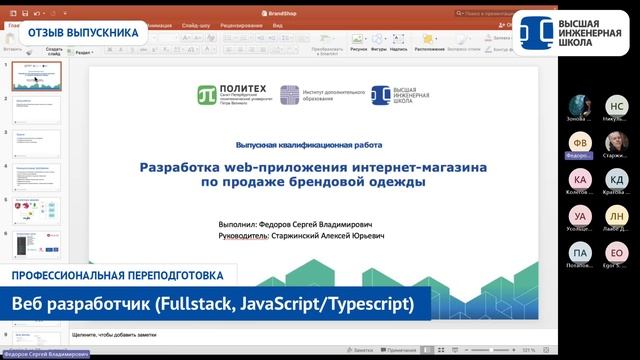Insert a picture with Рисунок icon
Image resolution: width=640 pixels, height=360 pixels.
357,39
